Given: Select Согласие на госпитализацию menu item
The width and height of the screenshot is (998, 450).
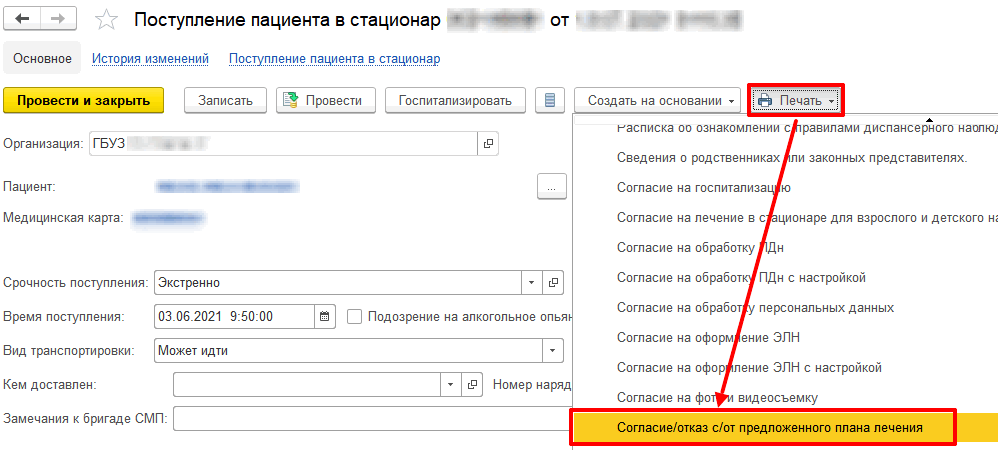Looking at the screenshot, I should click(704, 187).
